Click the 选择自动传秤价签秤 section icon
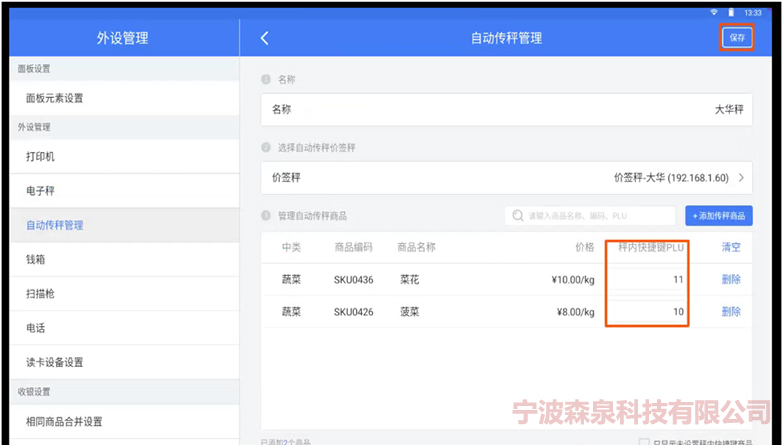The height and width of the screenshot is (445, 783). tap(266, 147)
